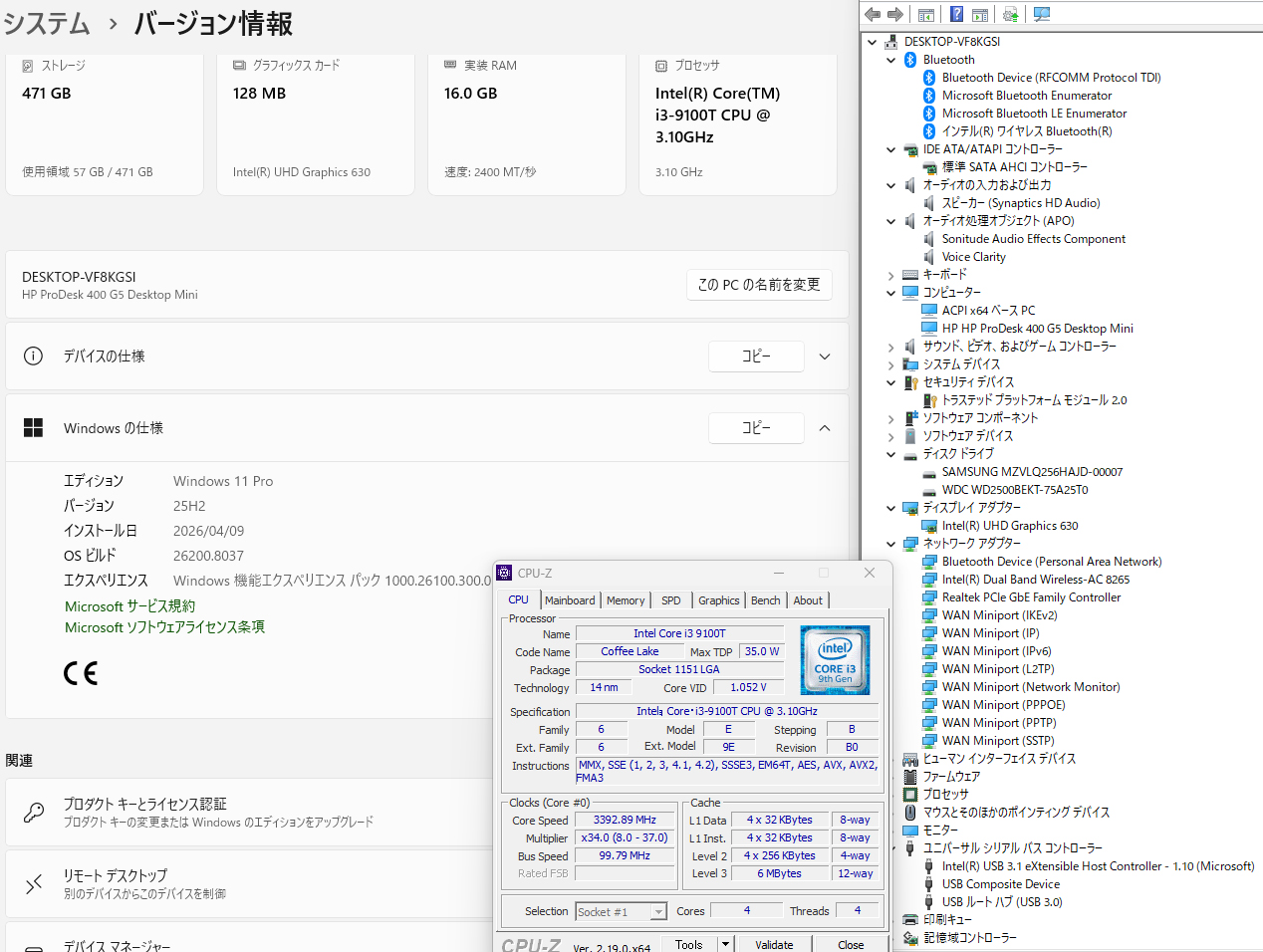The height and width of the screenshot is (952, 1263).
Task: Click the Intel Core i3 logo in CPU-Z
Action: pos(835,660)
